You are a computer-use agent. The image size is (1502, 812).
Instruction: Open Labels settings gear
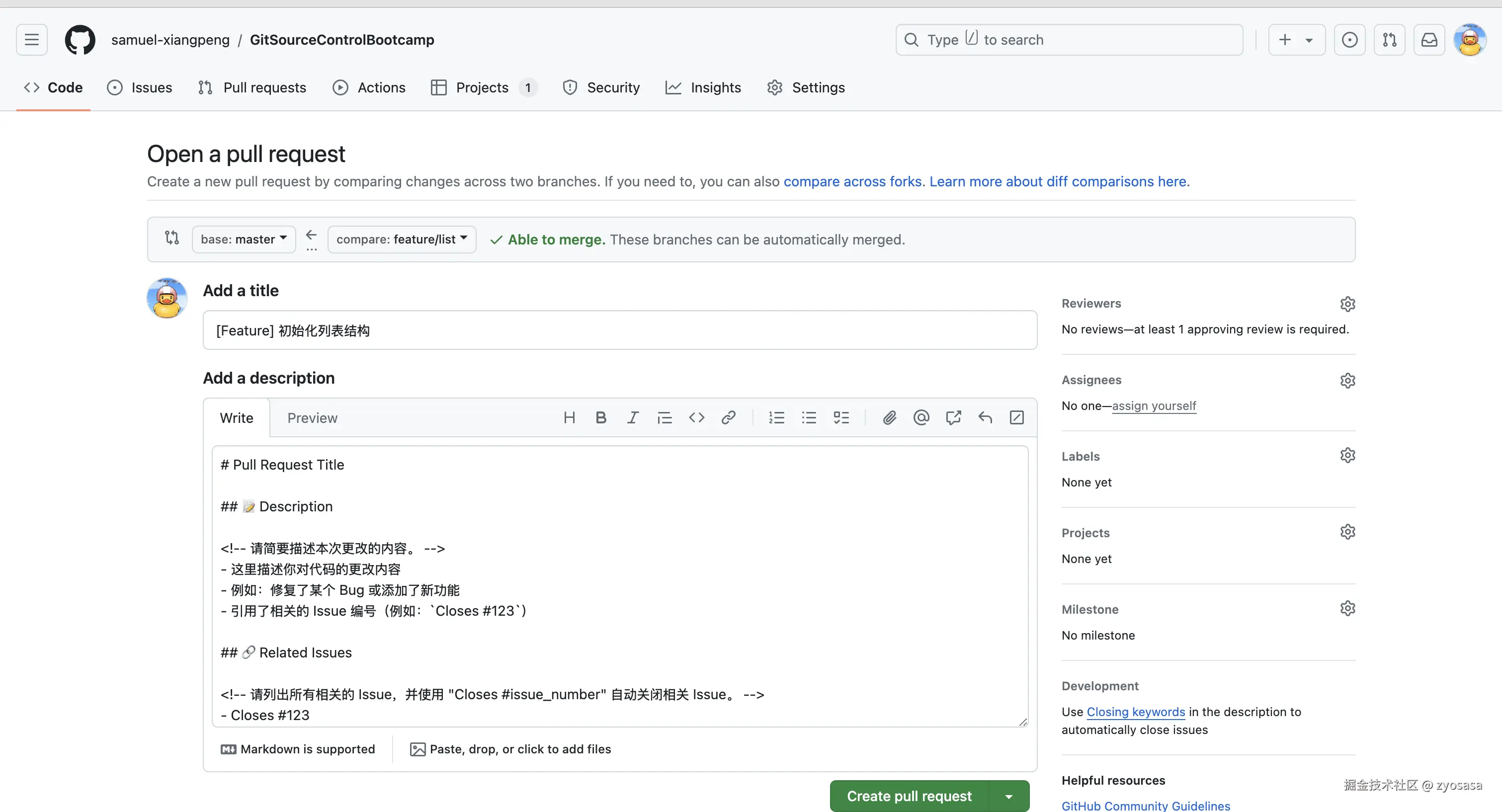click(1347, 455)
